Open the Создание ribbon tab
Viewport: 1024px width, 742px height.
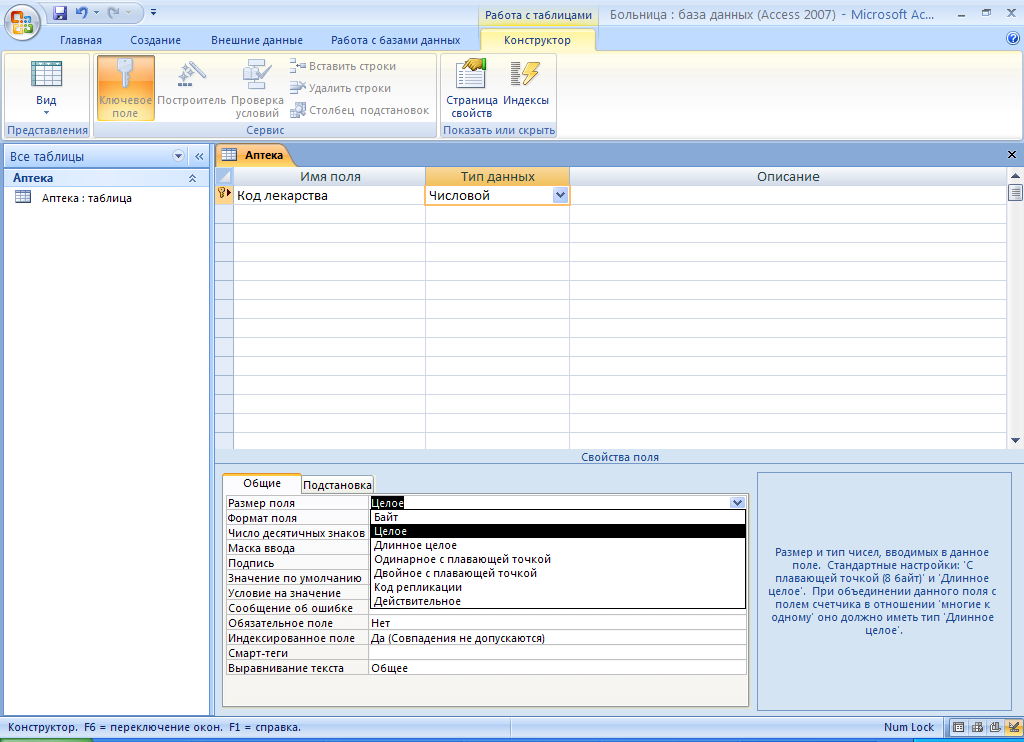[155, 40]
